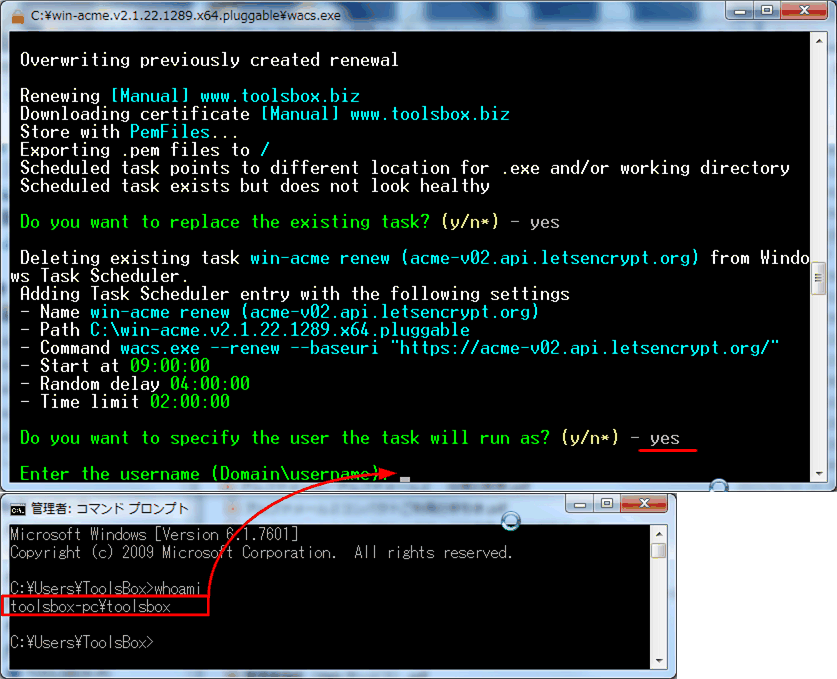The height and width of the screenshot is (679, 837).
Task: Minimize the wacs.exe console window
Action: (740, 11)
